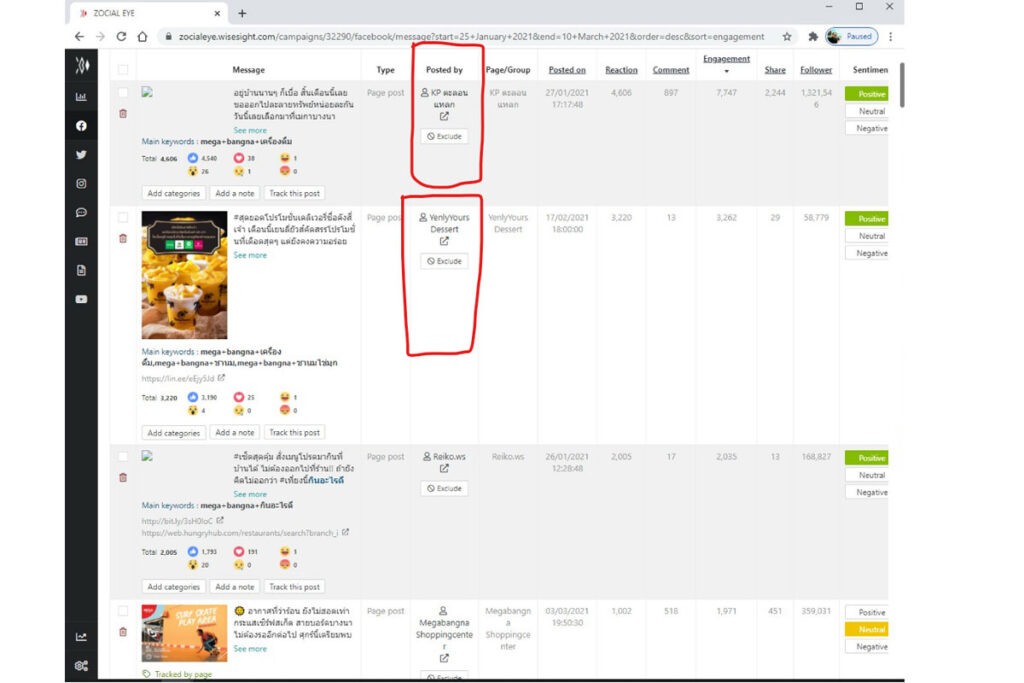Open the document channel icon in sidebar
Screen dimensions: 1024x683
(81, 270)
